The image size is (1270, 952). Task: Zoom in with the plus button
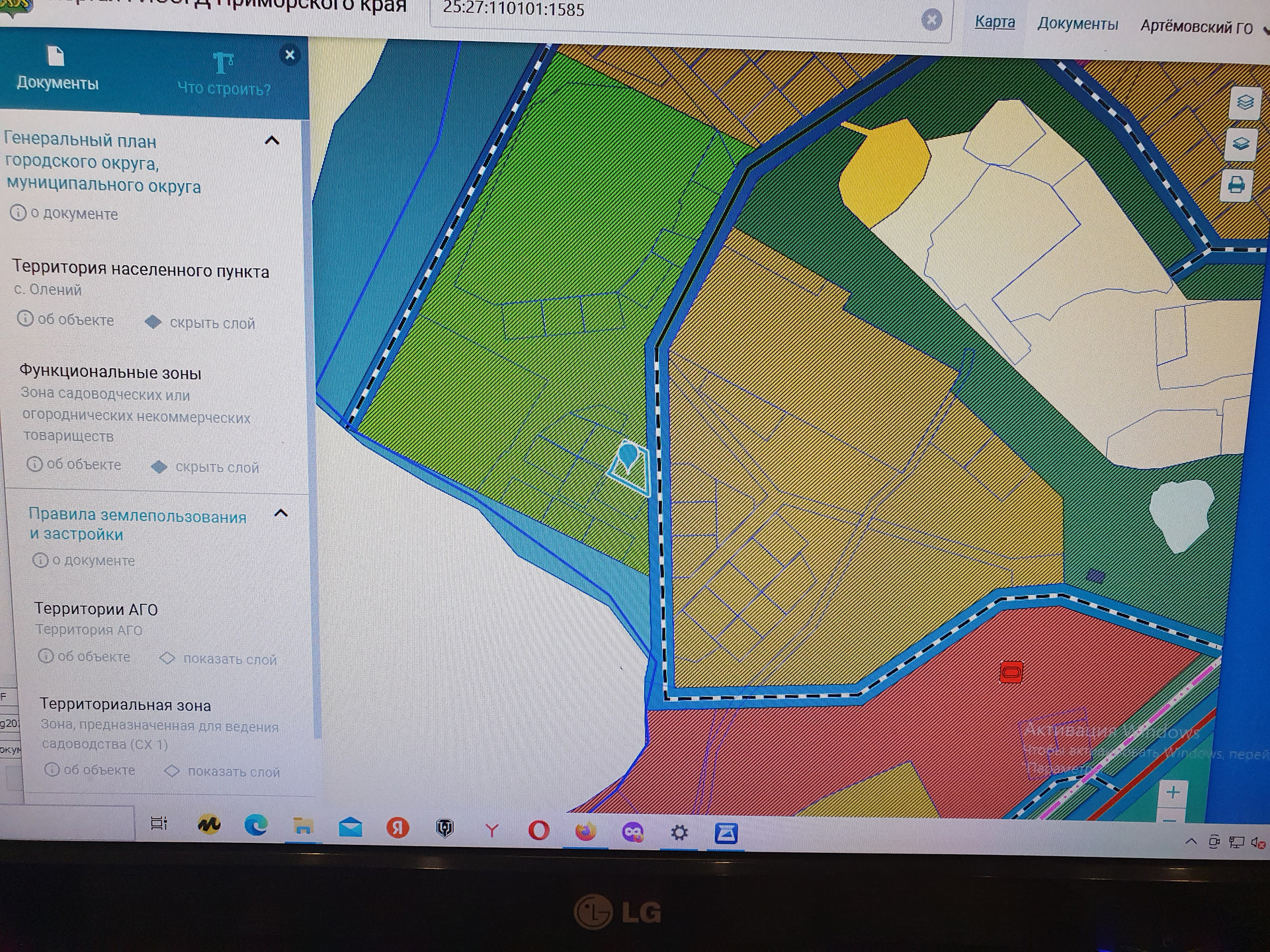click(x=1173, y=792)
